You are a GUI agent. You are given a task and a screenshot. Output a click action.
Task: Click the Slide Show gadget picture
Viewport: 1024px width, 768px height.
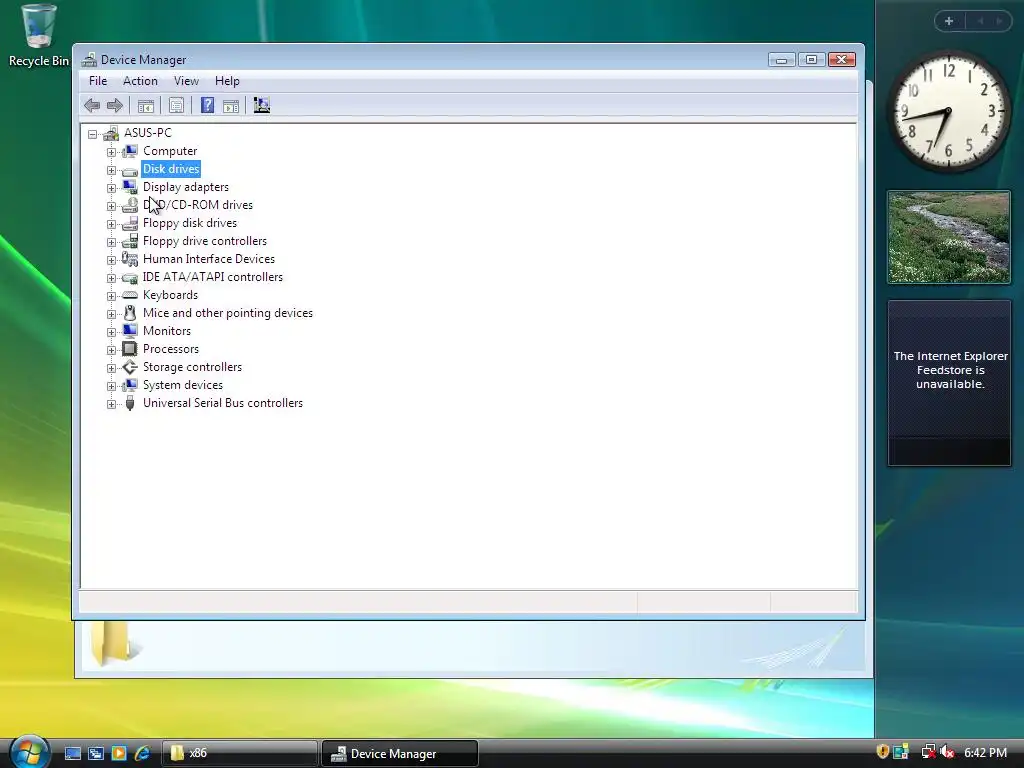tap(949, 237)
